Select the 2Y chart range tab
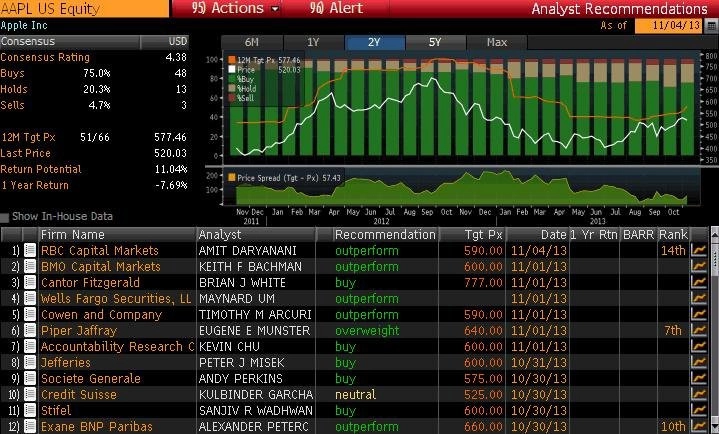 click(374, 42)
